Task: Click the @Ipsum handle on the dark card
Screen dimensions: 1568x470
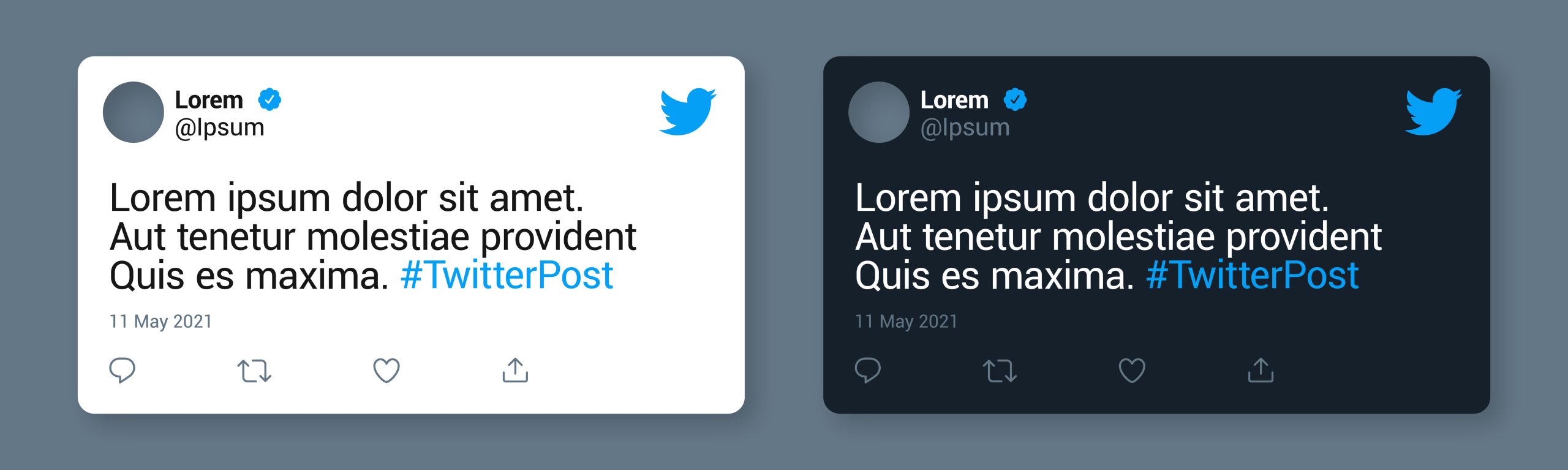Action: (965, 127)
